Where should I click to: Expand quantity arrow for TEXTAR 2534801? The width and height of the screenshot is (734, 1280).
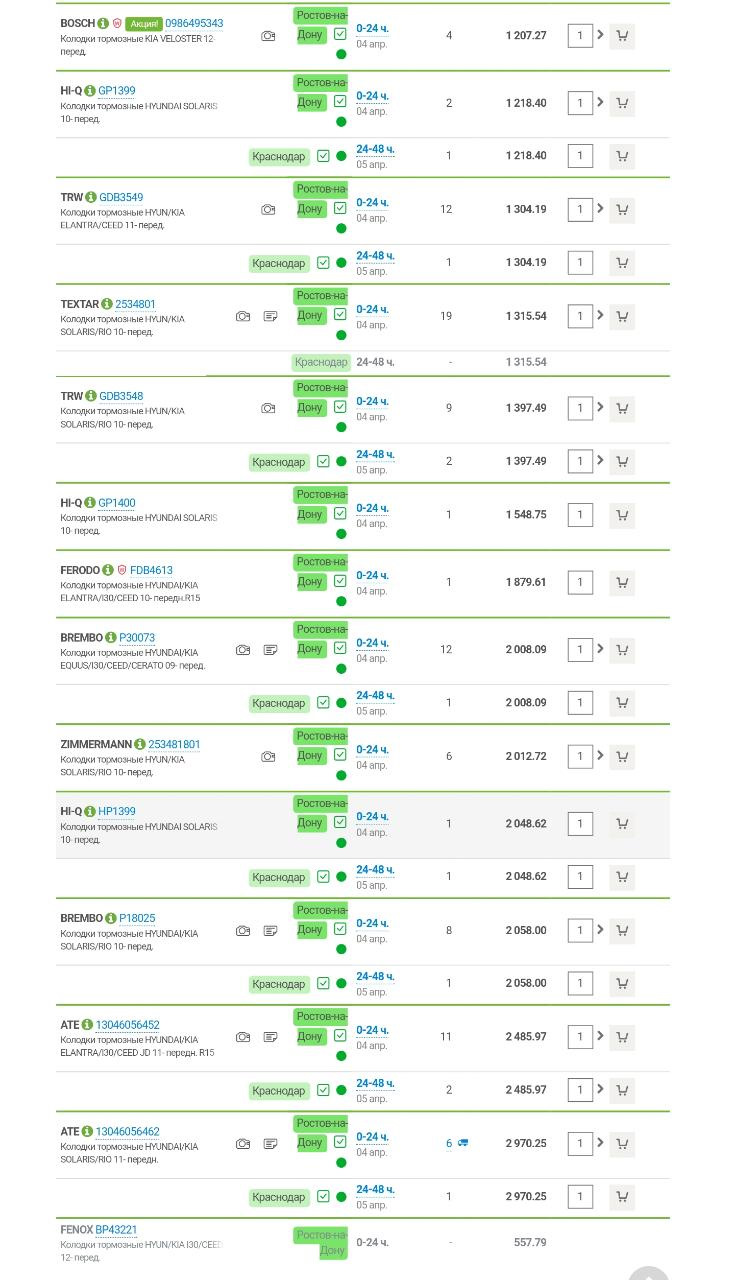tap(600, 316)
